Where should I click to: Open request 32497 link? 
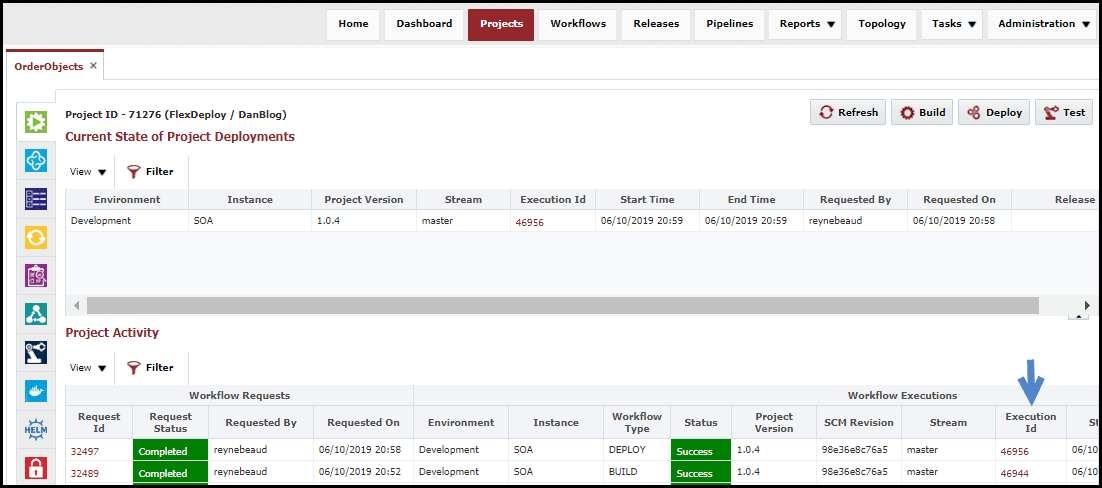[x=85, y=451]
